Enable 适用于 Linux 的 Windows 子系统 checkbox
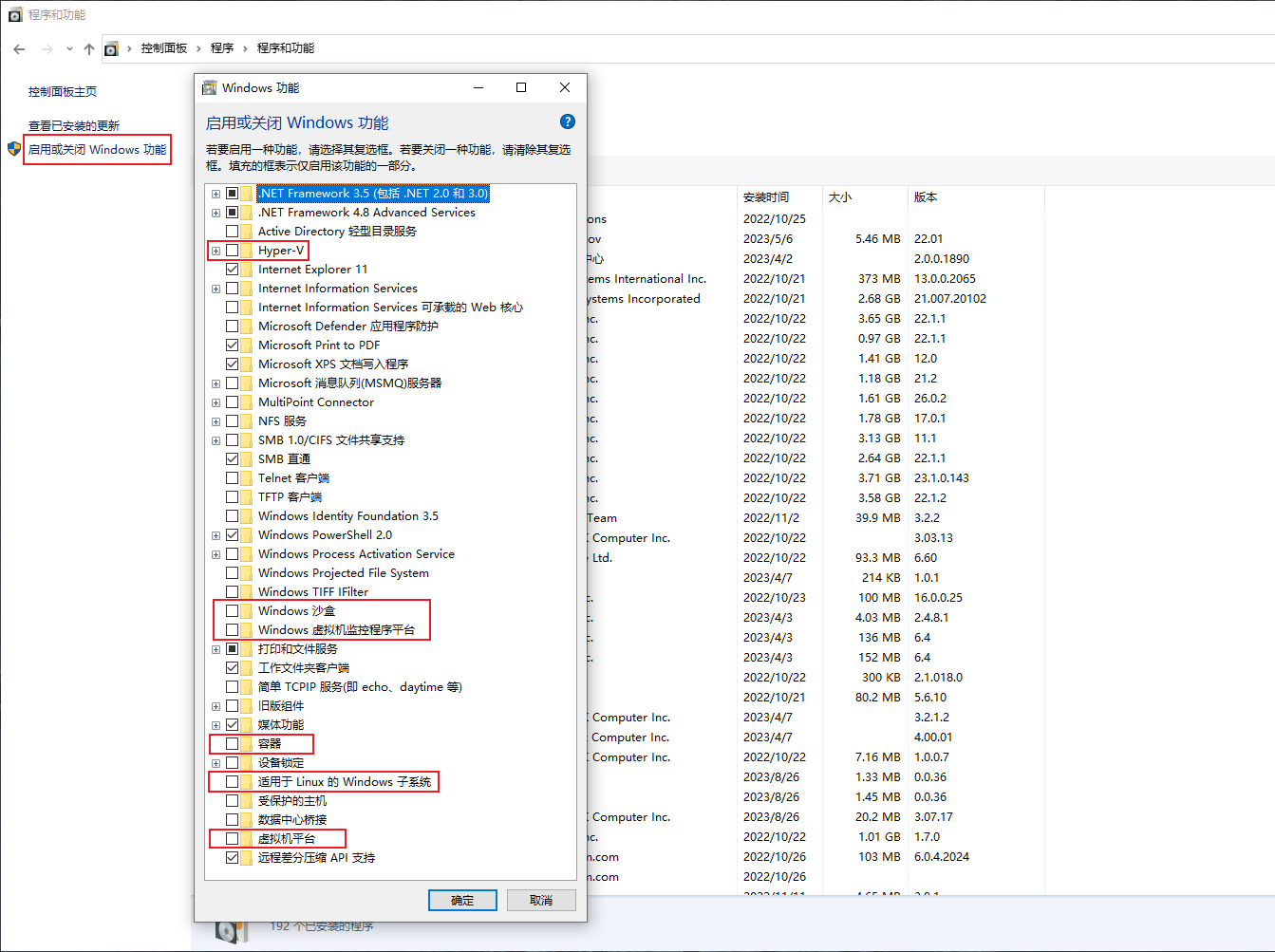1275x952 pixels. (232, 782)
